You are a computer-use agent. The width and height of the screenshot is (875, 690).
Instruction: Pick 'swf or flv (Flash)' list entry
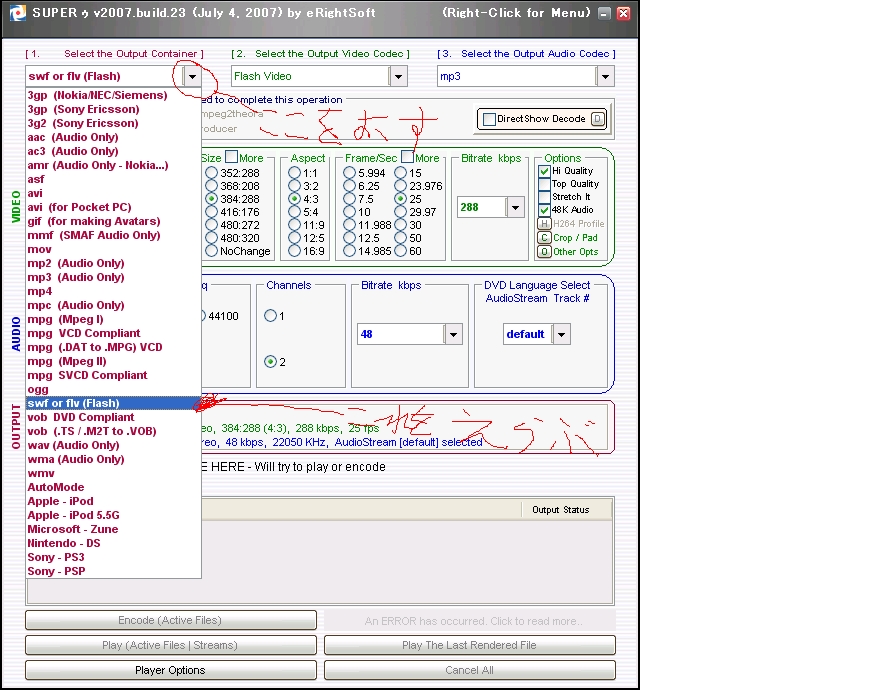pyautogui.click(x=113, y=403)
